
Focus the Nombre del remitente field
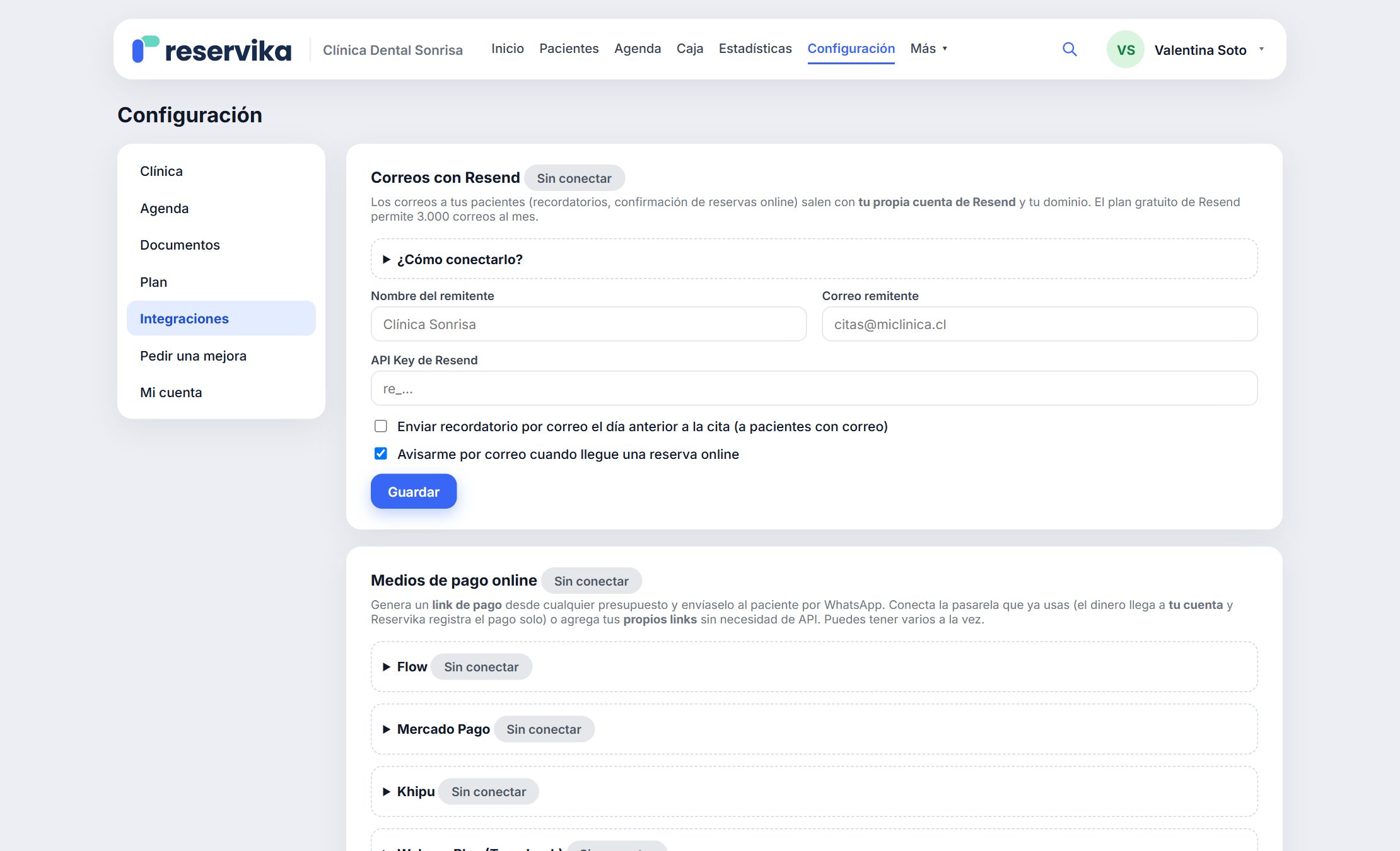point(588,324)
